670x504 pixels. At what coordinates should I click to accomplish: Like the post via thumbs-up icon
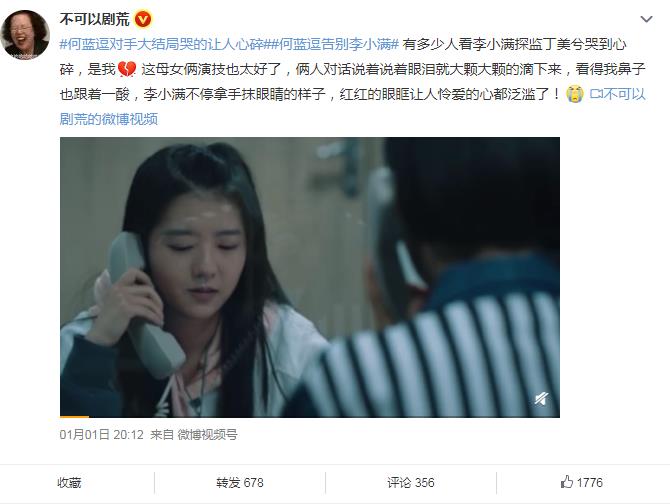(x=566, y=482)
